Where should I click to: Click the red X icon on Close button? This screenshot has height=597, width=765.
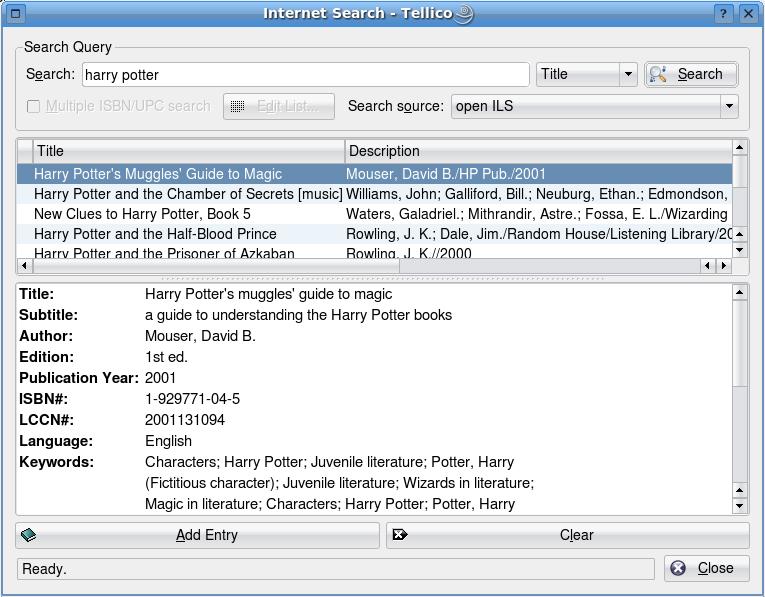(678, 568)
